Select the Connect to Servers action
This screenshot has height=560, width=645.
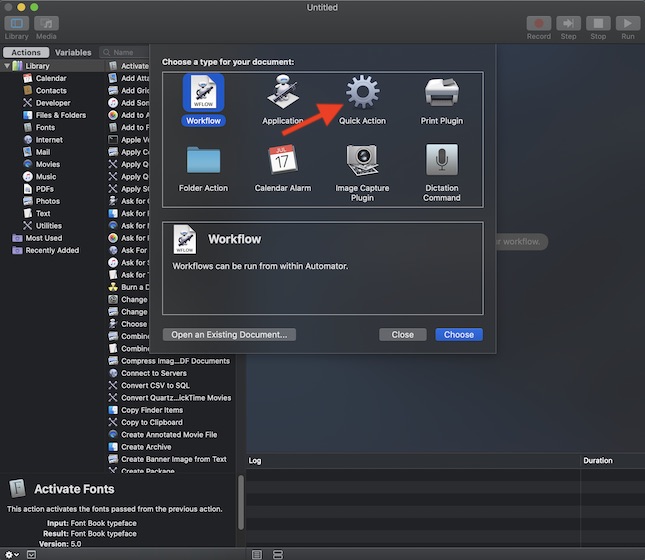pos(153,373)
